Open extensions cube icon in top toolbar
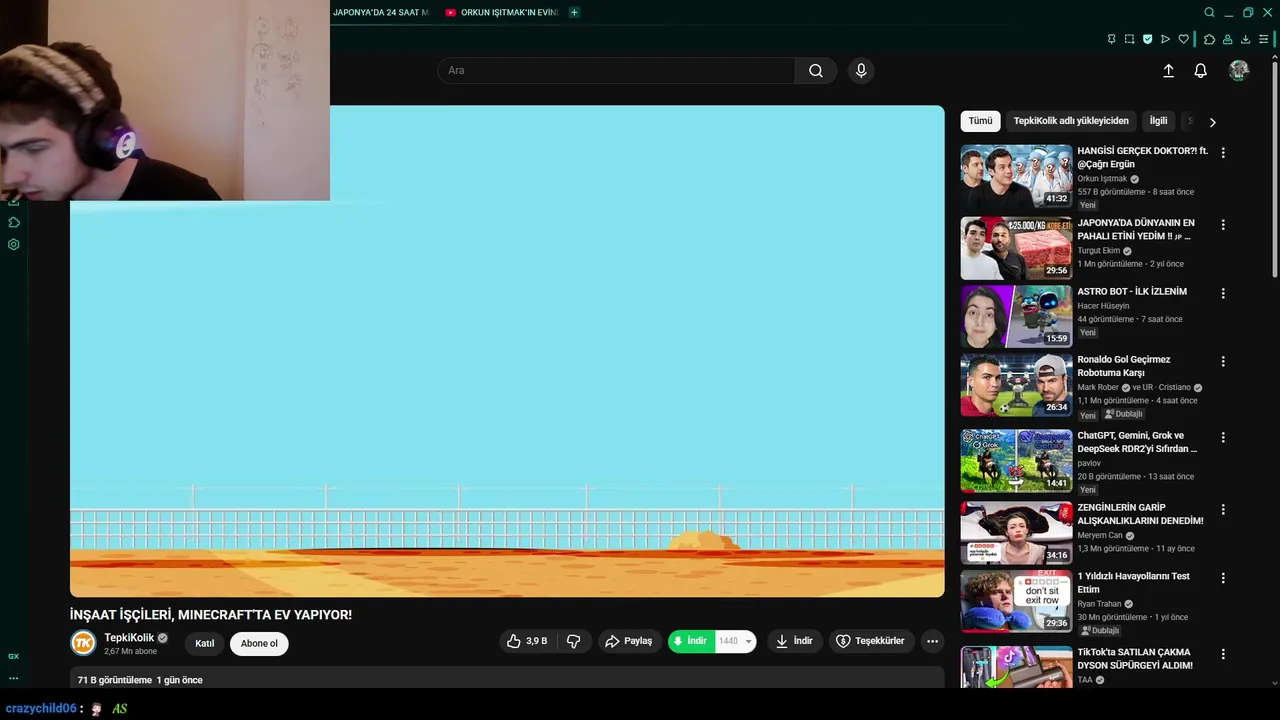Image resolution: width=1280 pixels, height=720 pixels. [x=1209, y=39]
